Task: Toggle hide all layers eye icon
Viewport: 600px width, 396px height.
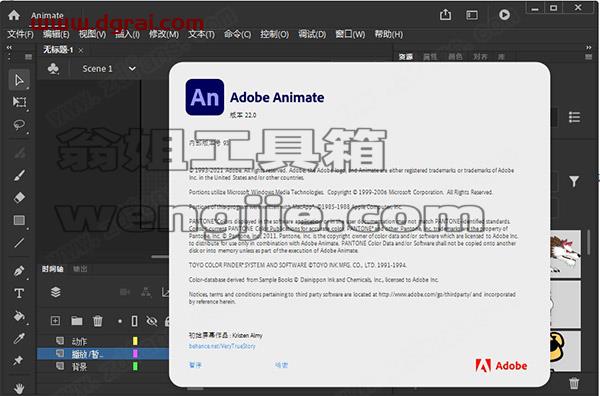Action: (x=152, y=321)
